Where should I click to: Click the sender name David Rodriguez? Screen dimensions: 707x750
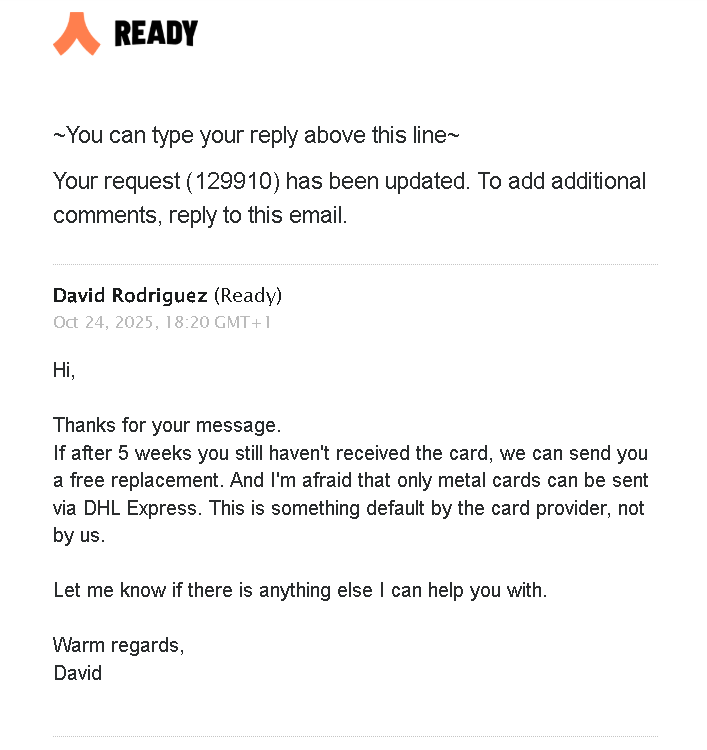[130, 295]
